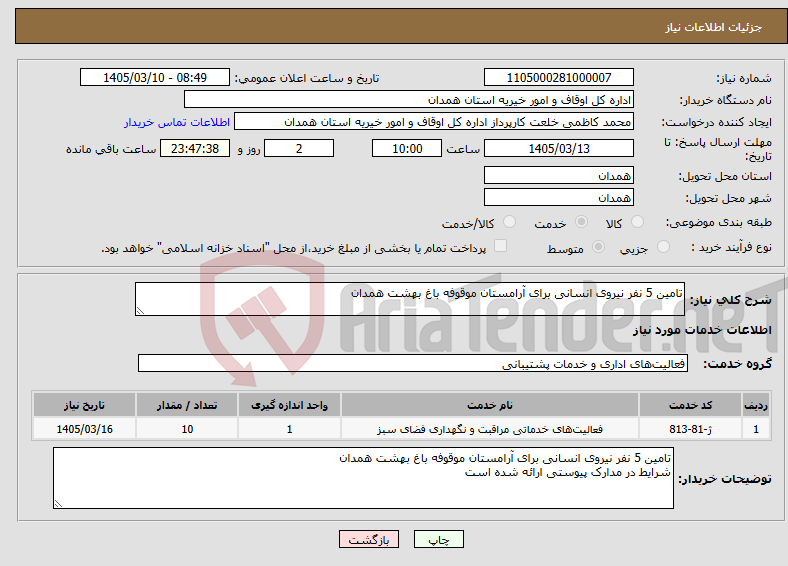Viewport: 788px width, 566px height.
Task: Click the استان محل تحویل field همدان
Action: click(x=558, y=175)
